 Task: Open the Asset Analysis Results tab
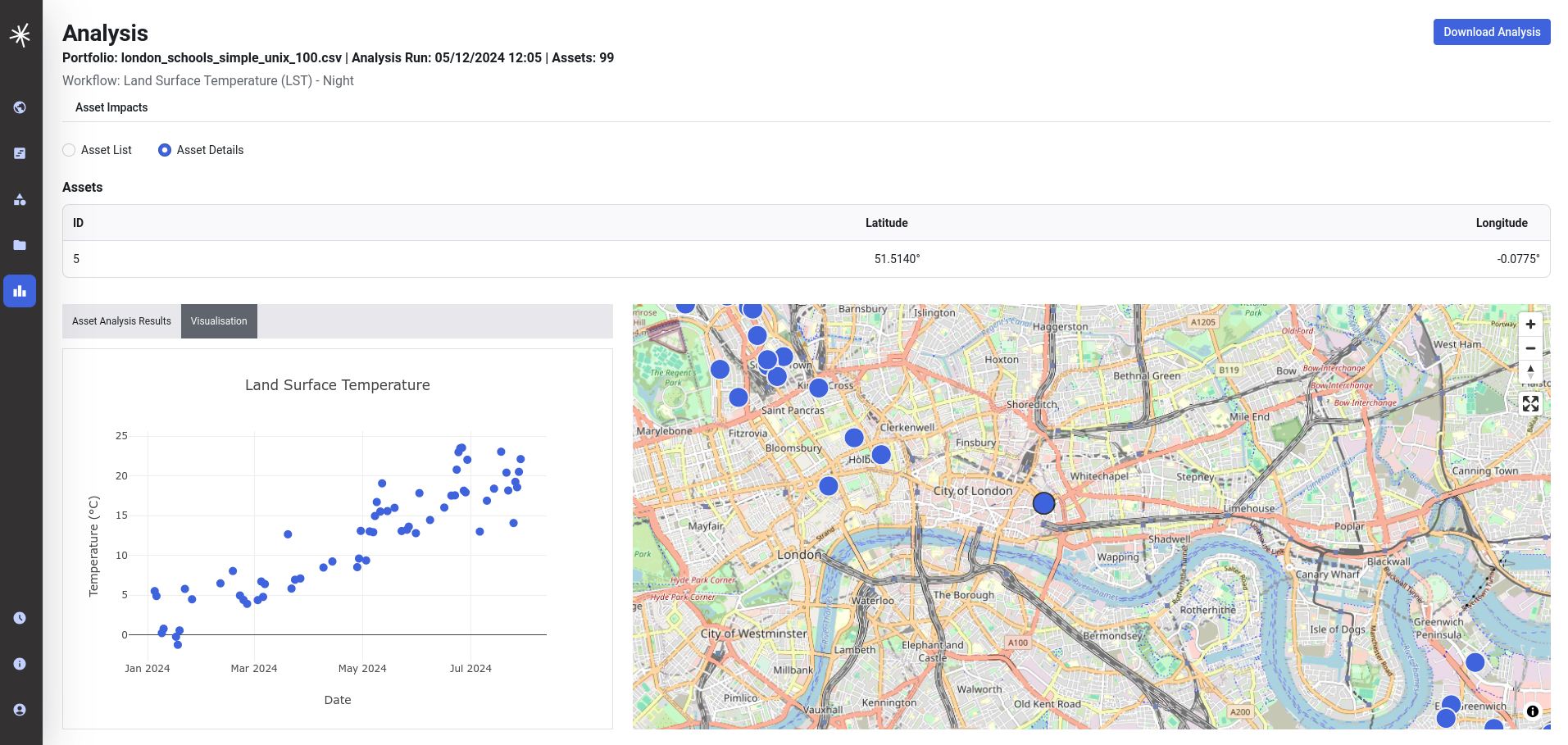(x=121, y=321)
